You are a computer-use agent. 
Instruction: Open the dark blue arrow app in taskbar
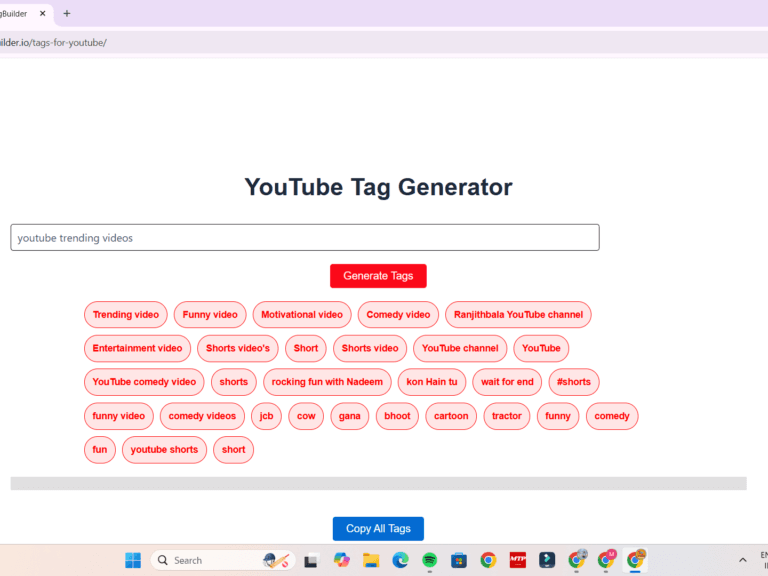coord(547,560)
